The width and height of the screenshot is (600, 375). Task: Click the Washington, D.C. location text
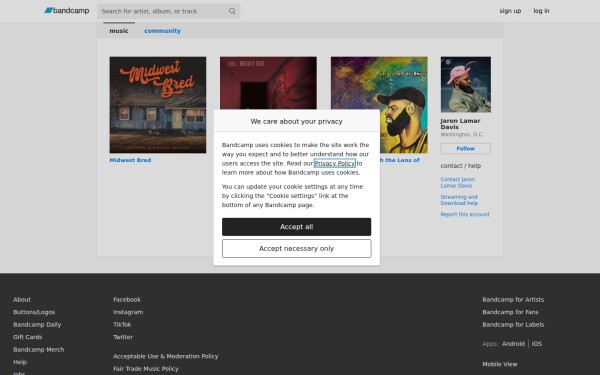pyautogui.click(x=461, y=134)
